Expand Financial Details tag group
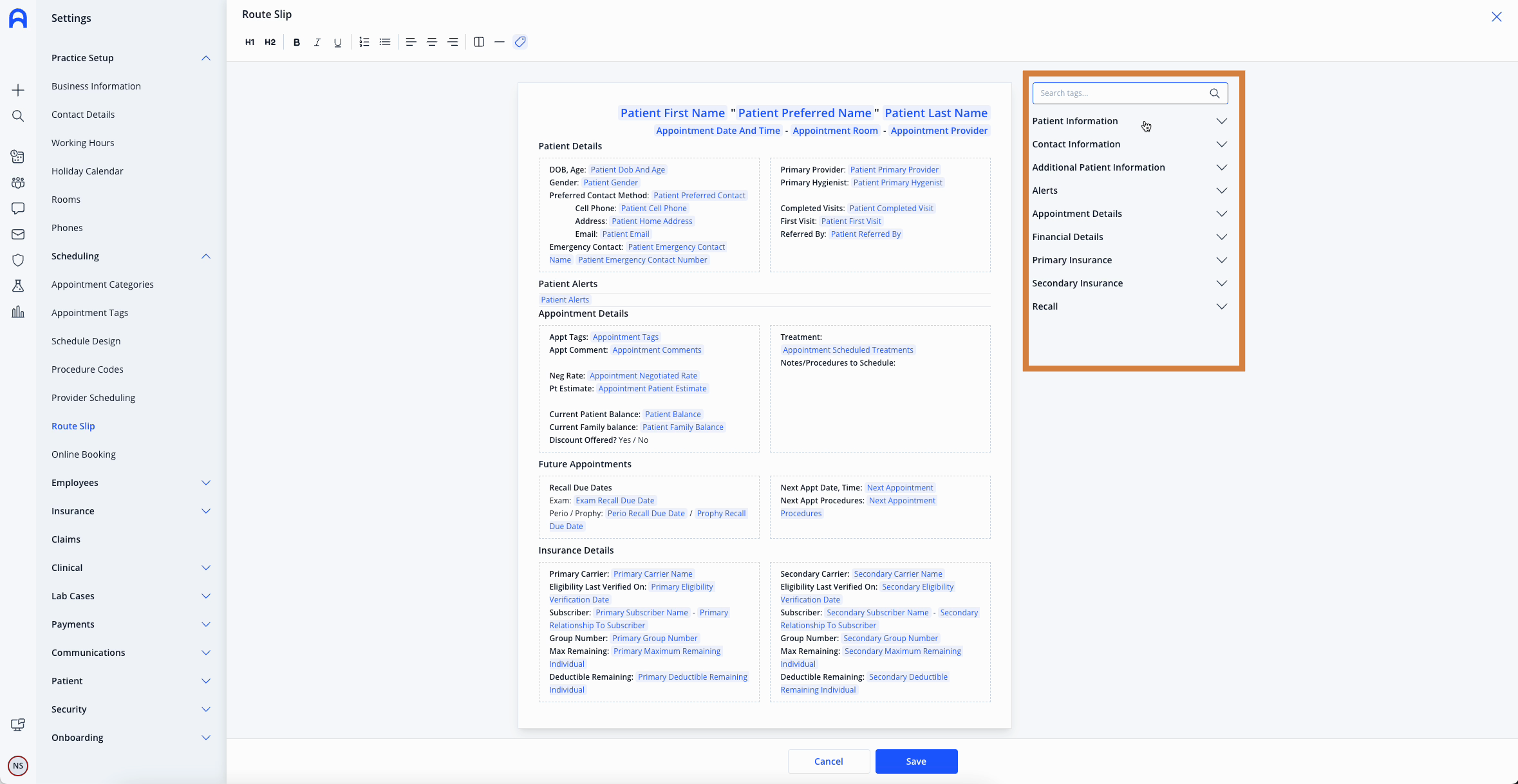This screenshot has width=1518, height=784. click(x=1130, y=237)
